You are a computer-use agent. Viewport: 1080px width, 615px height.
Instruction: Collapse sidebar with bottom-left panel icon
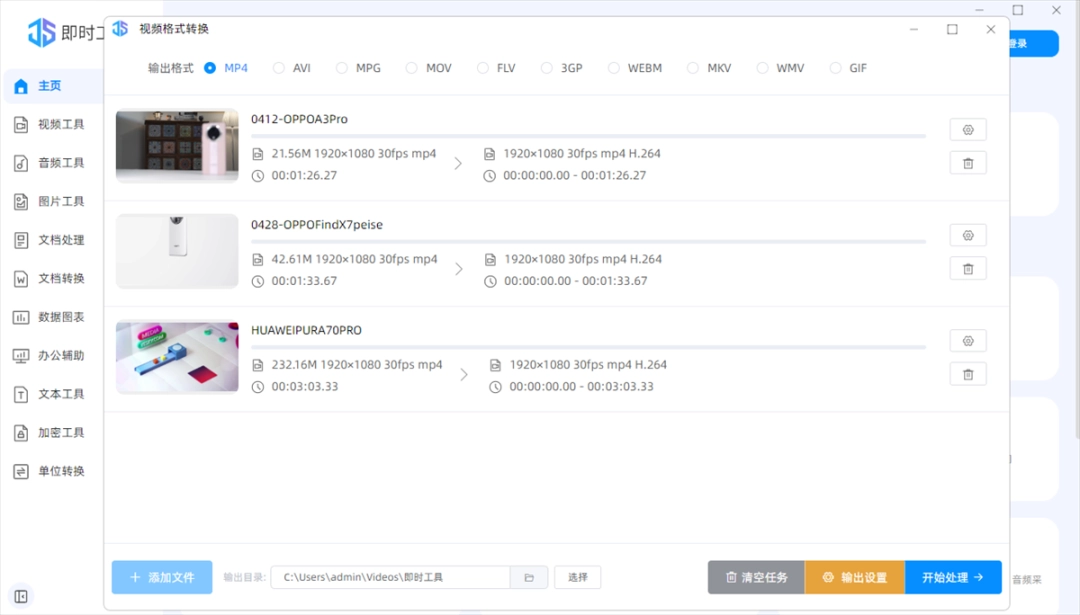pos(21,597)
